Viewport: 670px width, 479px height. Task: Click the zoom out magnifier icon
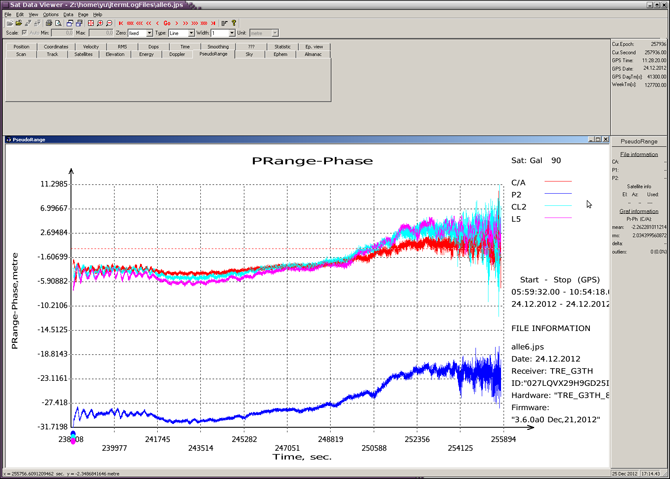coord(109,23)
